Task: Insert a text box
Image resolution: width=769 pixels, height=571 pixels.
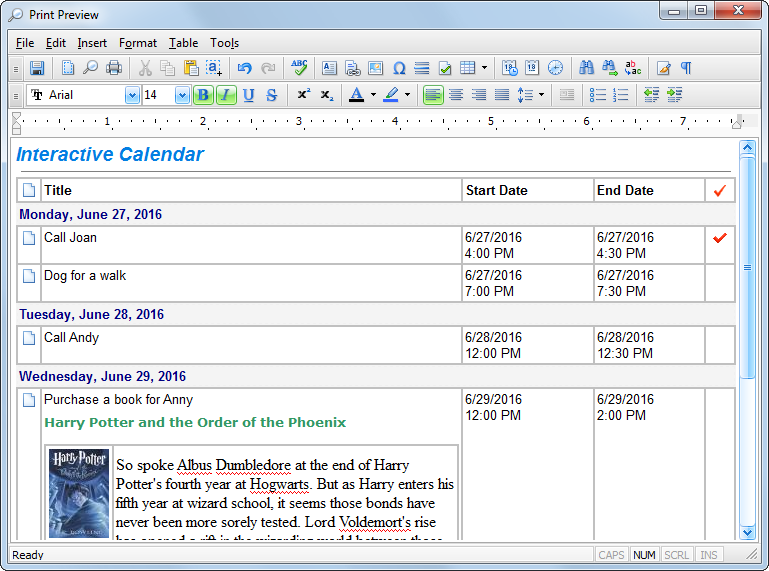Action: coord(329,68)
